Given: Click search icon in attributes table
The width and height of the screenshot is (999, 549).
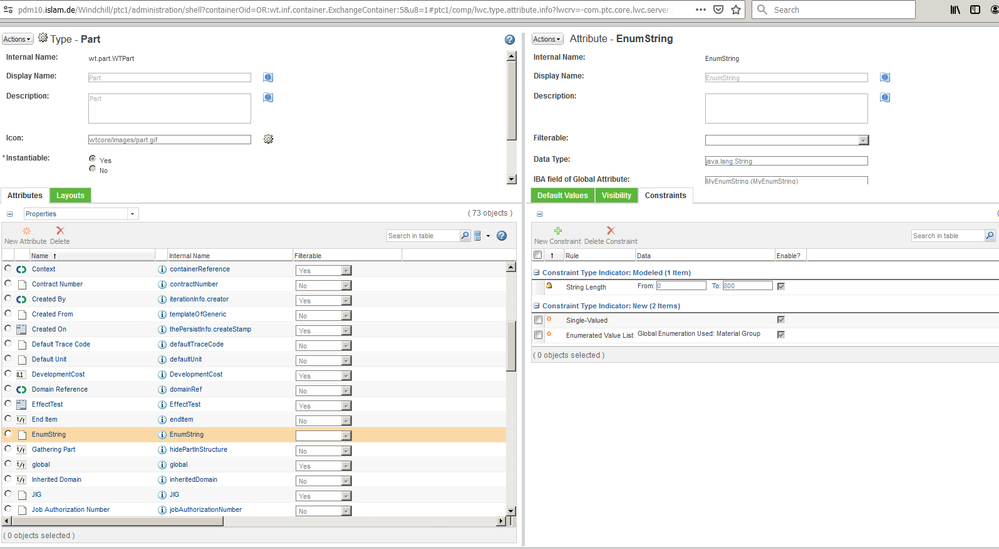Looking at the screenshot, I should pos(465,236).
